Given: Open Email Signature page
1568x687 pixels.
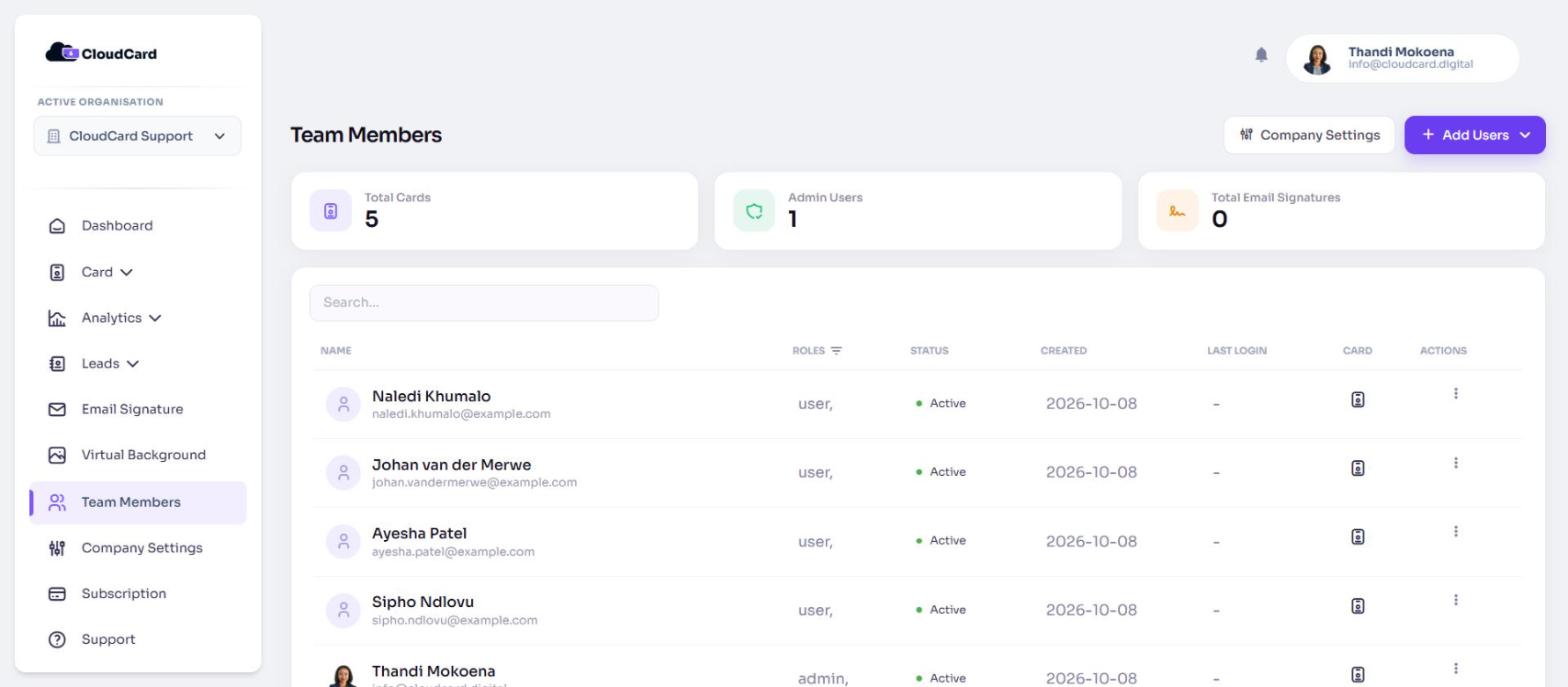Looking at the screenshot, I should pos(132,410).
